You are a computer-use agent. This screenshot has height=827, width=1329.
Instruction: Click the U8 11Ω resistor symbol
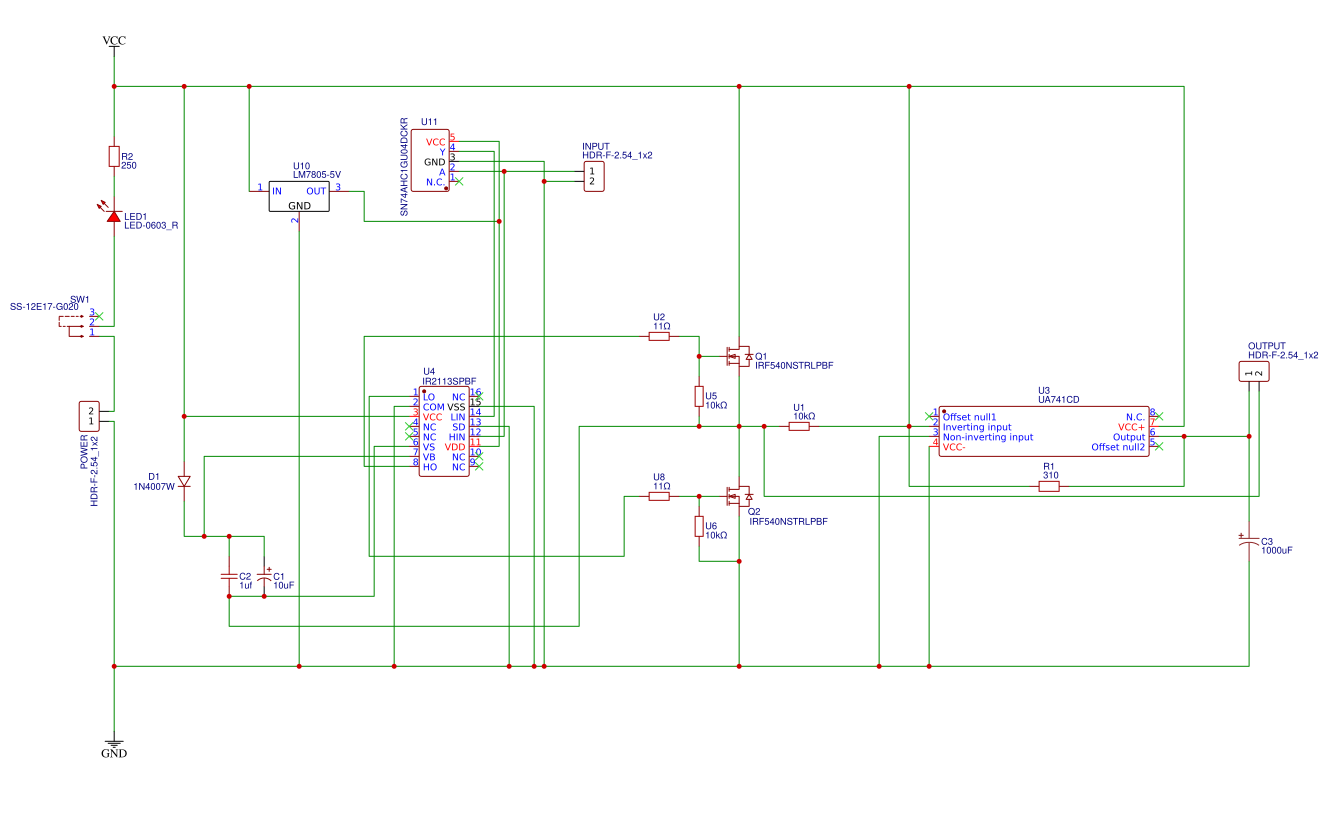pos(659,496)
